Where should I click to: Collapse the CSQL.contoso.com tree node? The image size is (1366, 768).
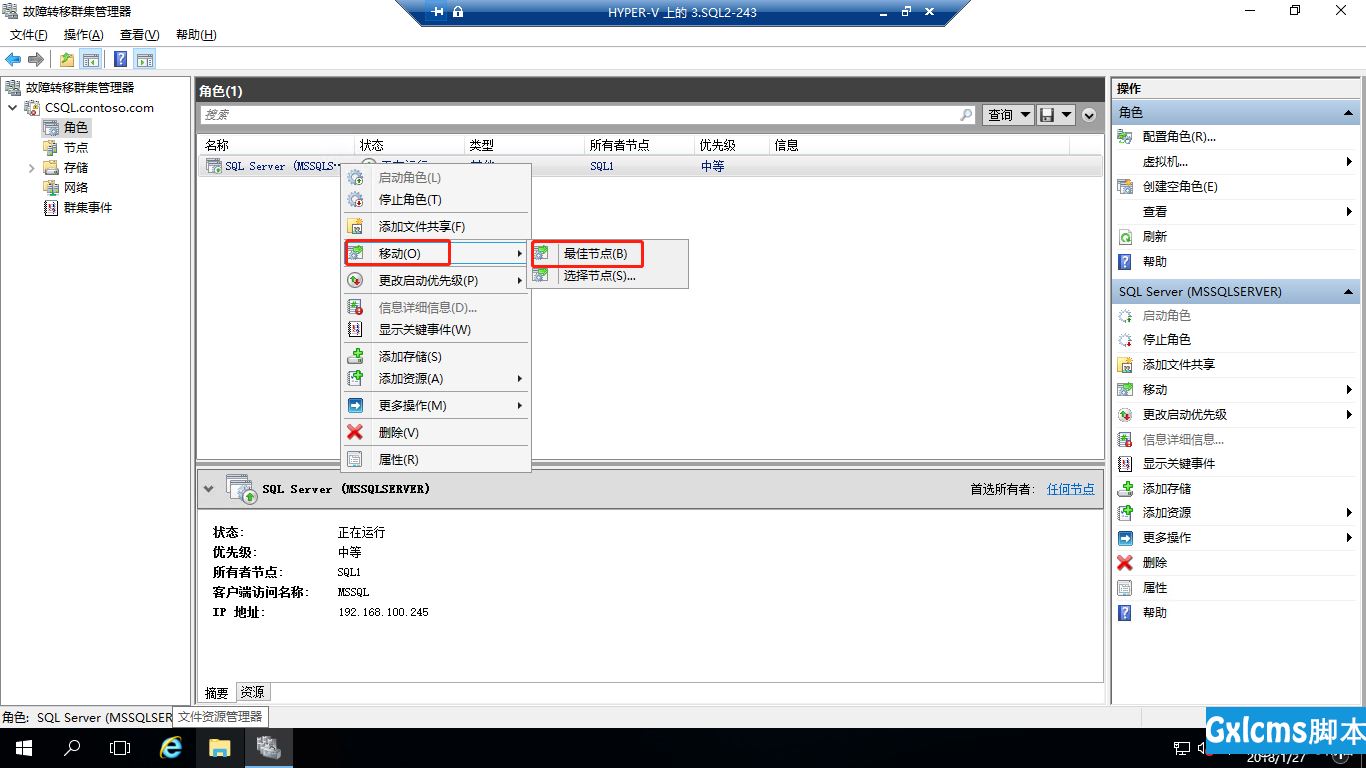pyautogui.click(x=12, y=108)
